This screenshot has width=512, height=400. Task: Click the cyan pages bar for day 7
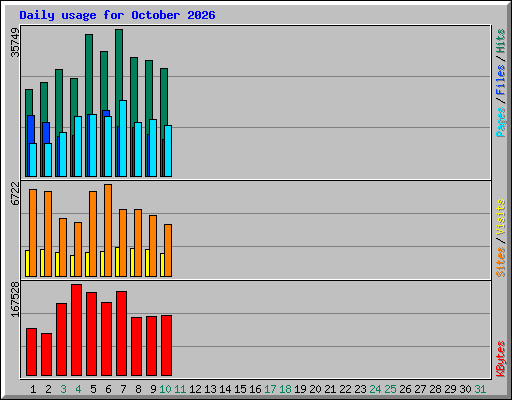(x=123, y=138)
